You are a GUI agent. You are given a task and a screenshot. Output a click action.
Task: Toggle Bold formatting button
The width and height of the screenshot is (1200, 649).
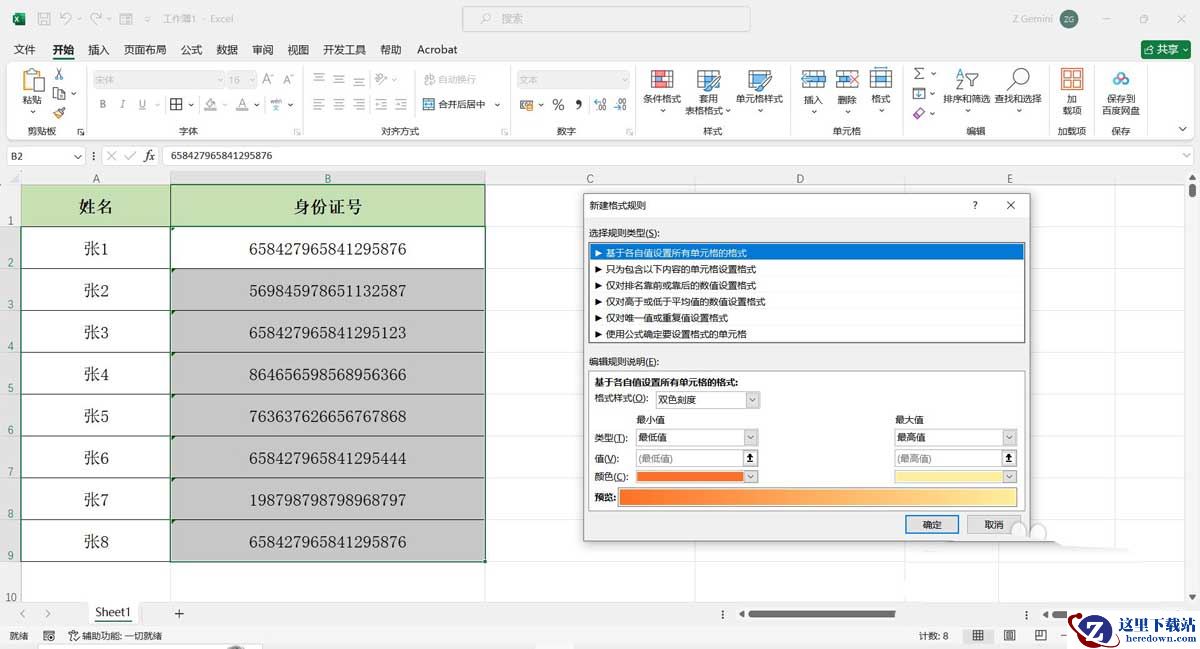pyautogui.click(x=103, y=104)
